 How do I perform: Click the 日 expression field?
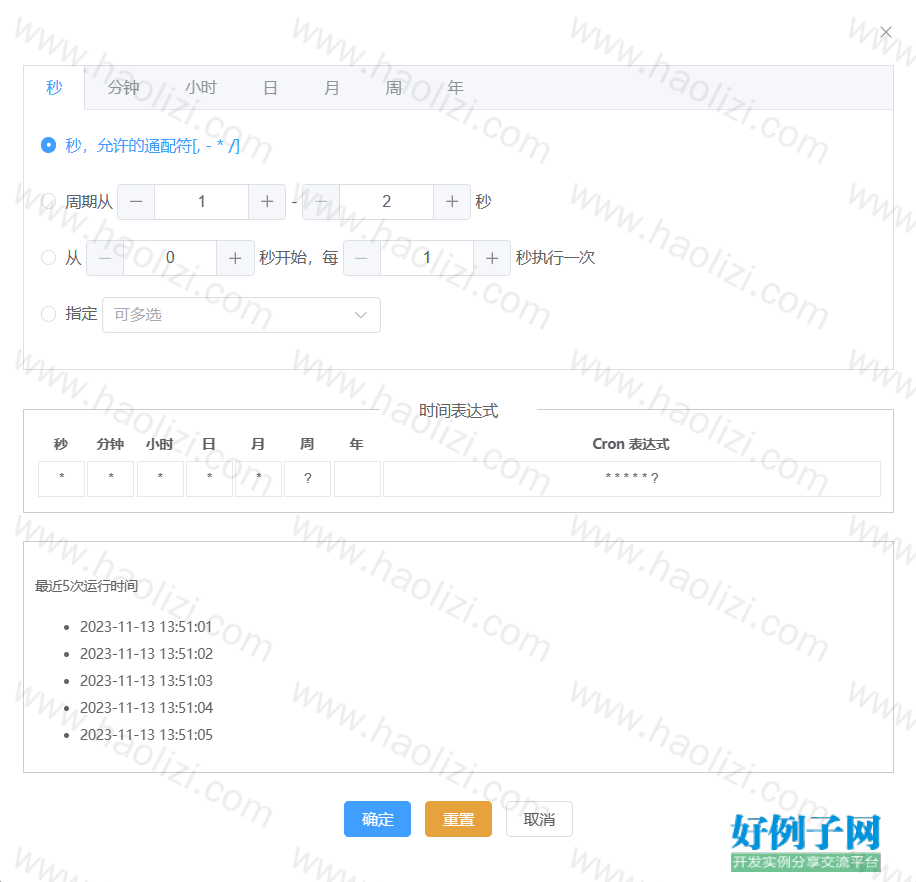coord(209,479)
